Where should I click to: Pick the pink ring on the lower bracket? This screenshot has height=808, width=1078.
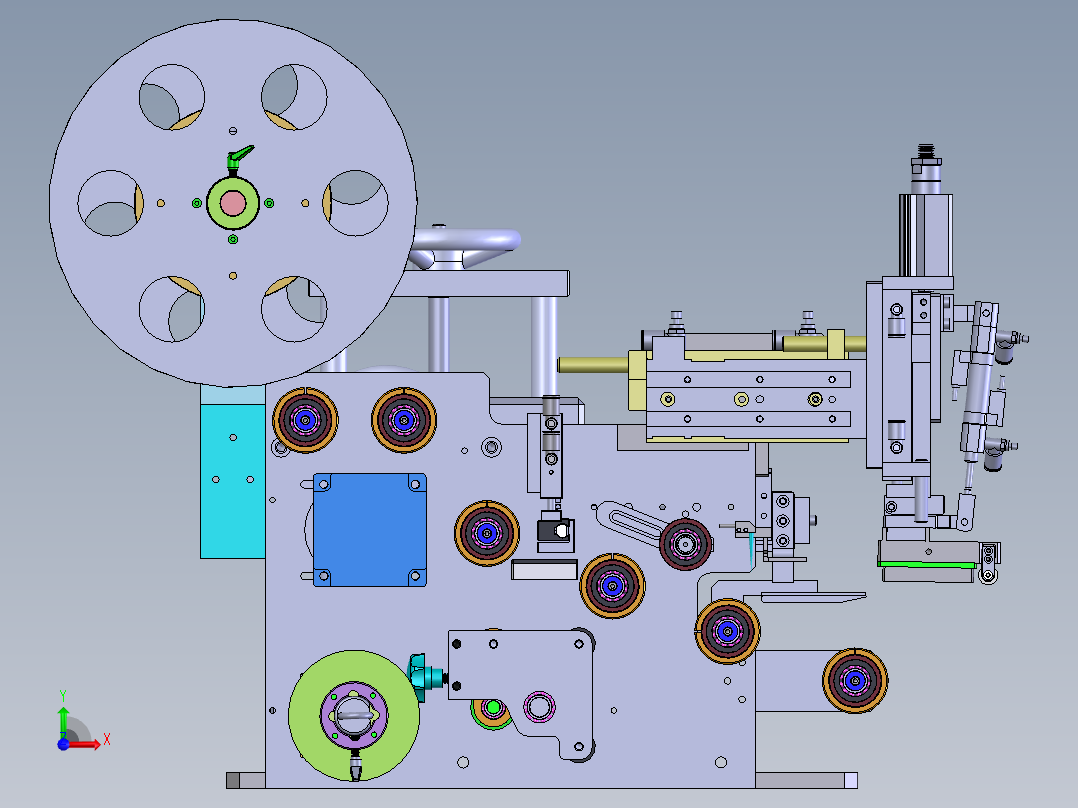539,706
